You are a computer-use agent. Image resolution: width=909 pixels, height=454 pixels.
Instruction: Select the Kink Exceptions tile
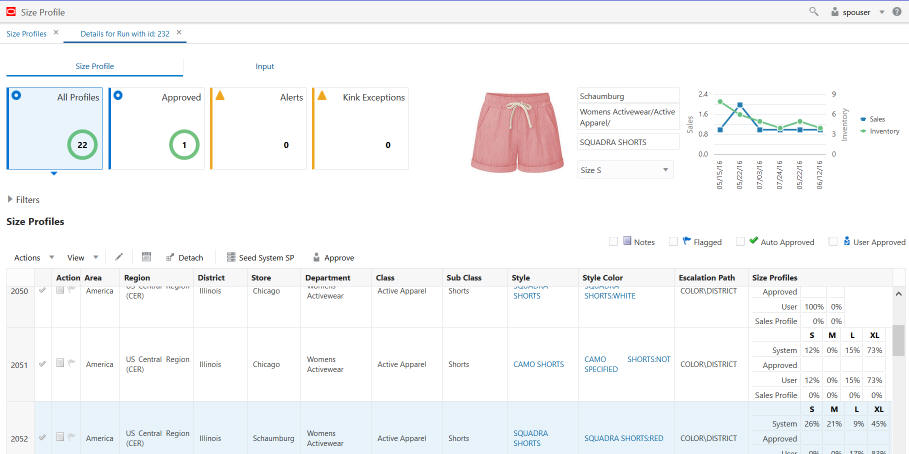(x=360, y=128)
